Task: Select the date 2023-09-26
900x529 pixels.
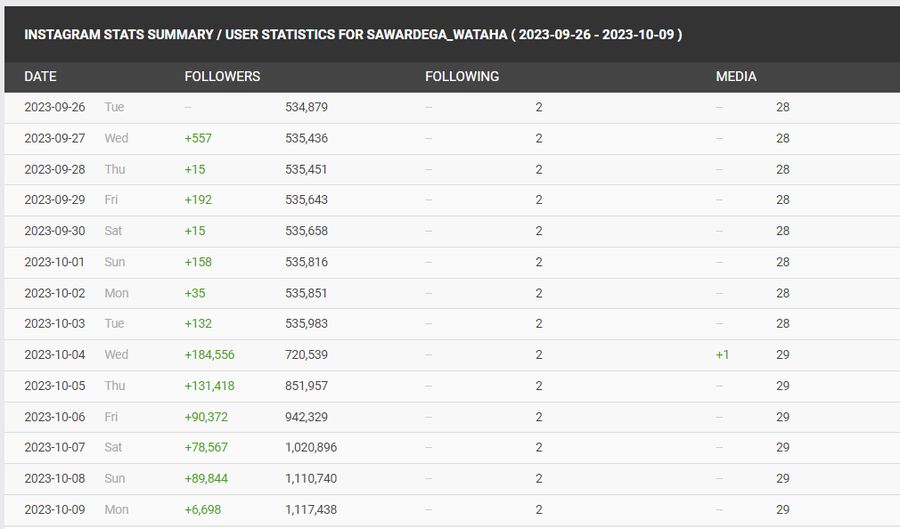Action: 55,107
